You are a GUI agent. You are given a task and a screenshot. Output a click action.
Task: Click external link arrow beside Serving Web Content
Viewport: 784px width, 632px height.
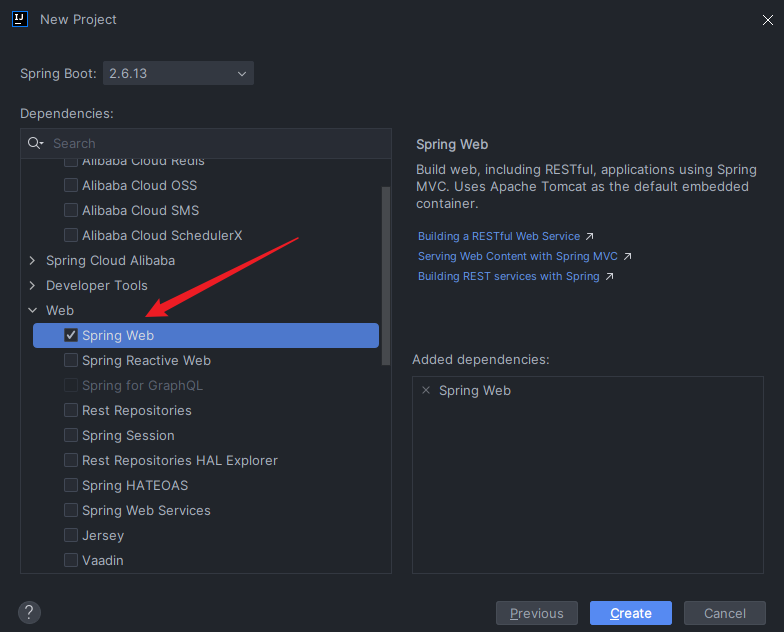click(x=628, y=256)
